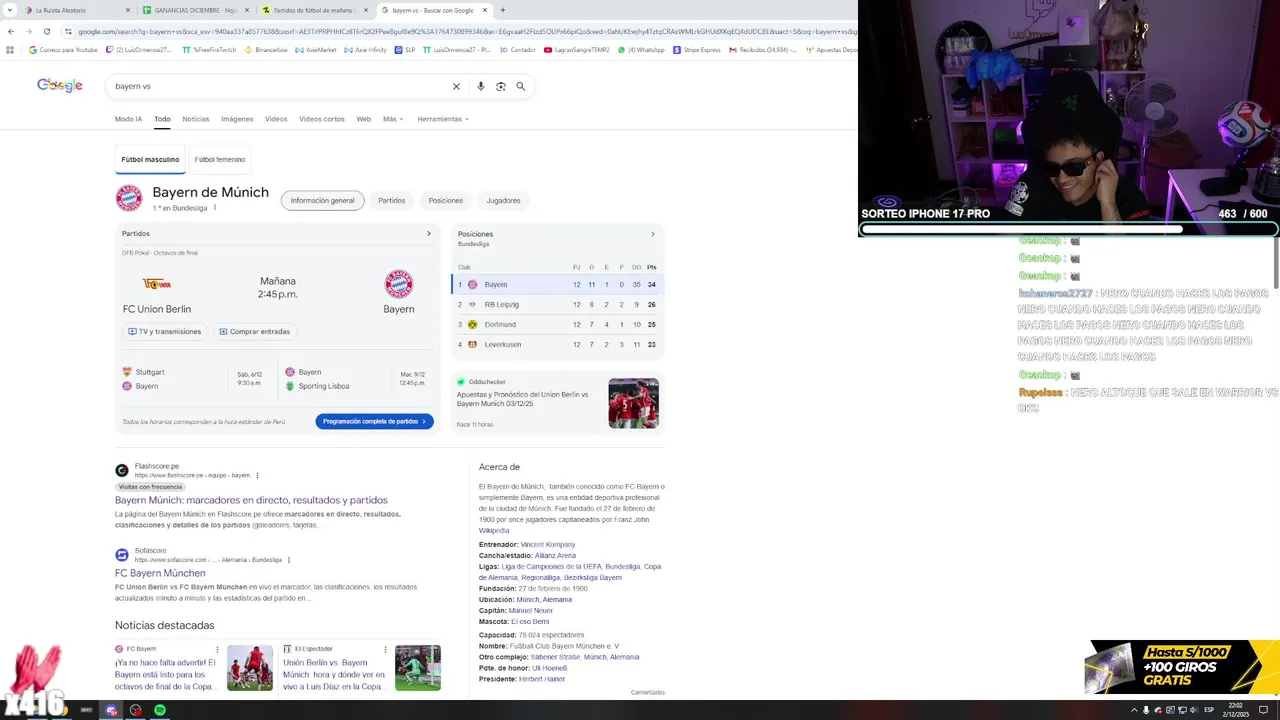The width and height of the screenshot is (1280, 720).
Task: Open new browser tab with plus
Action: tap(502, 10)
